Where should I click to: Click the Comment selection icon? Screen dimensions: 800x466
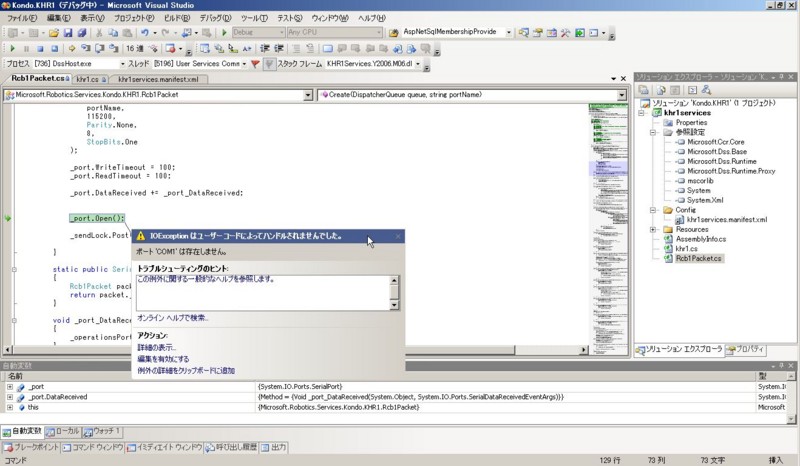click(x=296, y=48)
